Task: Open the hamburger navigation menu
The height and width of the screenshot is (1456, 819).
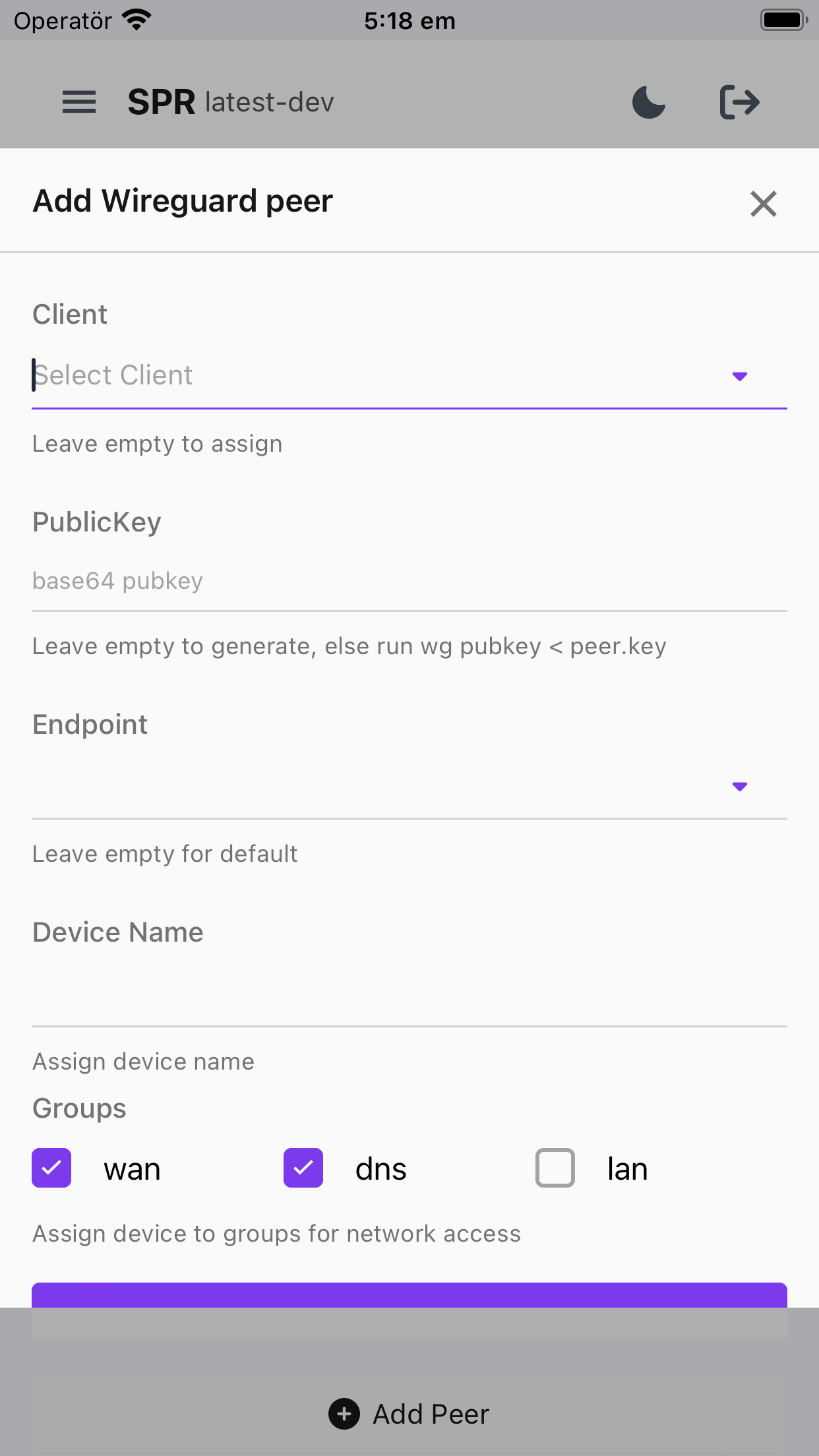Action: (x=79, y=102)
